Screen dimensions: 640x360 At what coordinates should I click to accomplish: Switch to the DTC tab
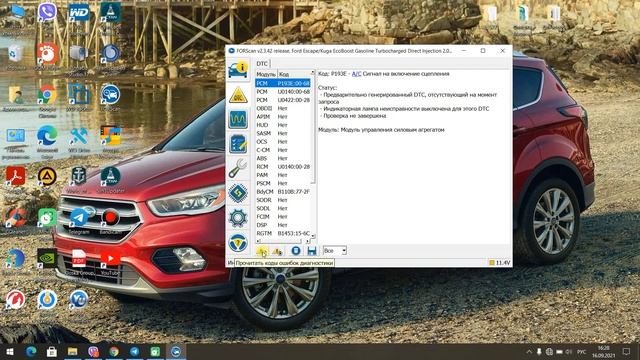tap(262, 64)
